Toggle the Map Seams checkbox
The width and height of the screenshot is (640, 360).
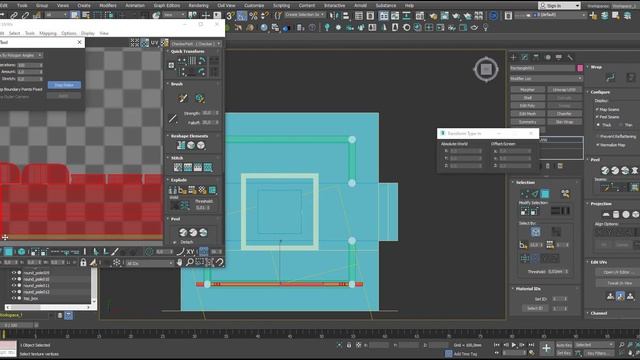(597, 109)
